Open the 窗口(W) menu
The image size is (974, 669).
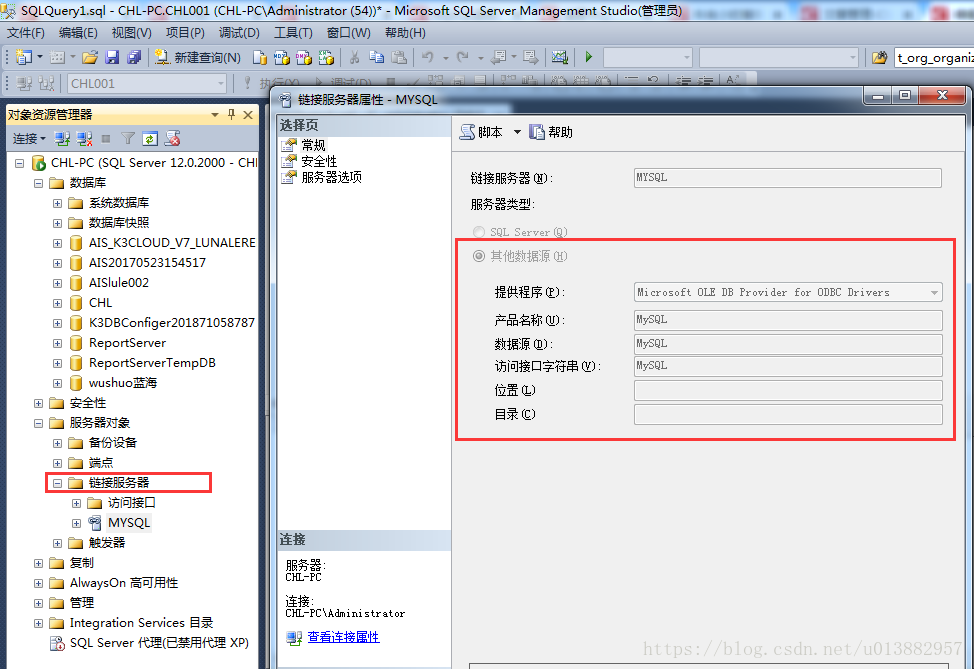click(348, 33)
